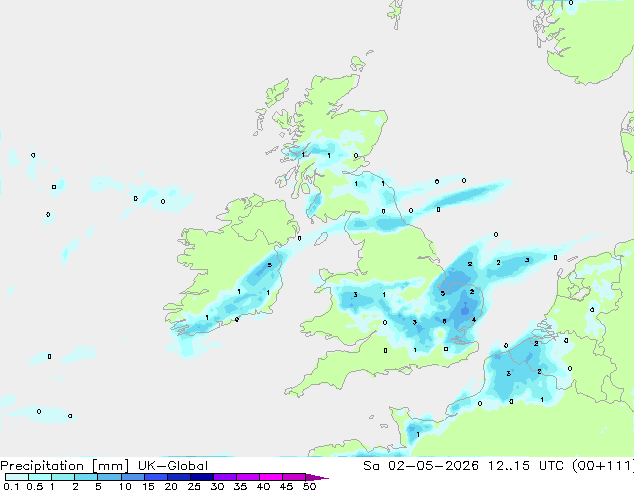Click the 0.1–0.5 mm palest legend swatch
Viewport: 634px width, 490px height.
coord(17,477)
